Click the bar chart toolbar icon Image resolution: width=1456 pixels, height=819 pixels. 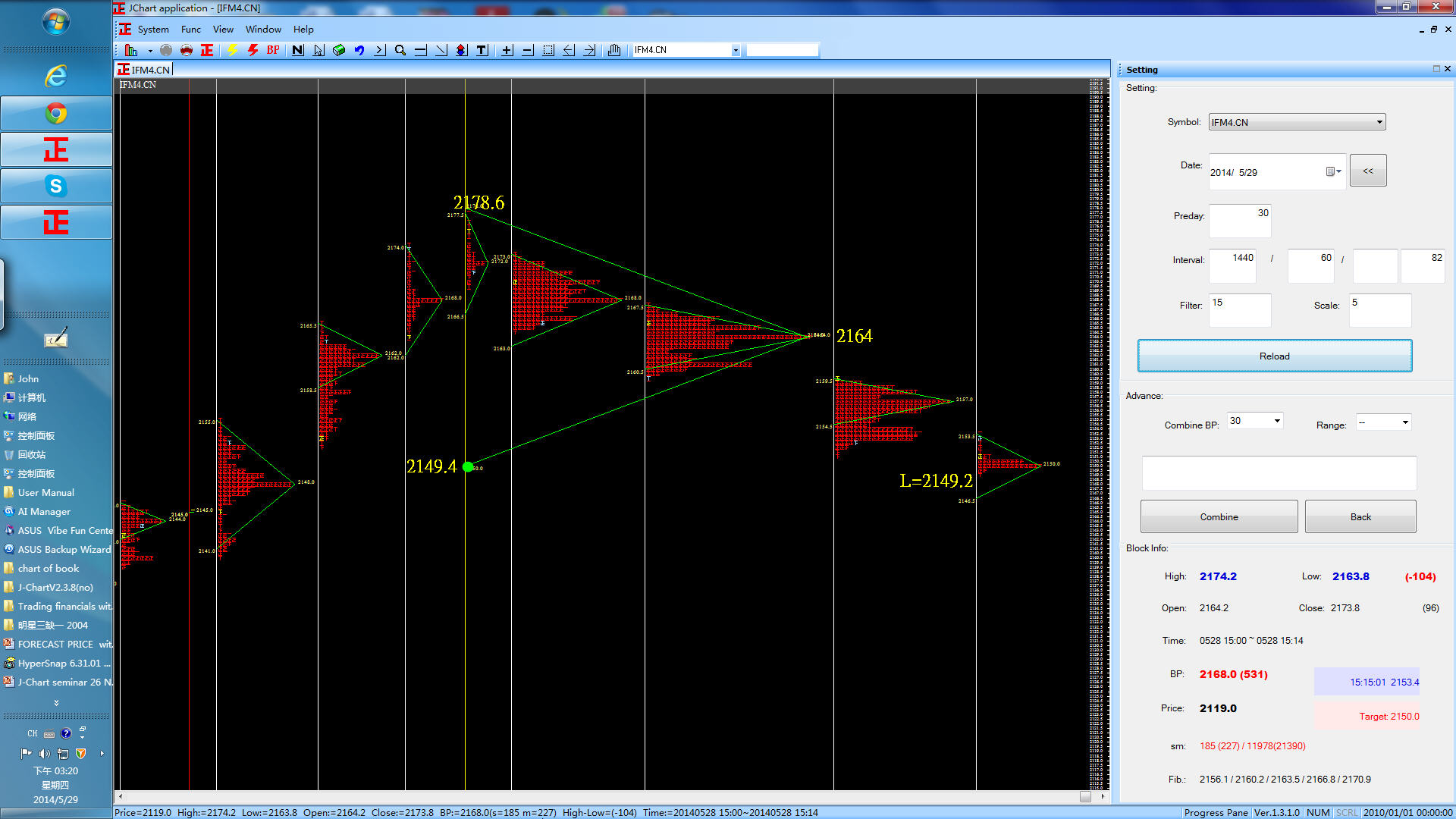131,50
